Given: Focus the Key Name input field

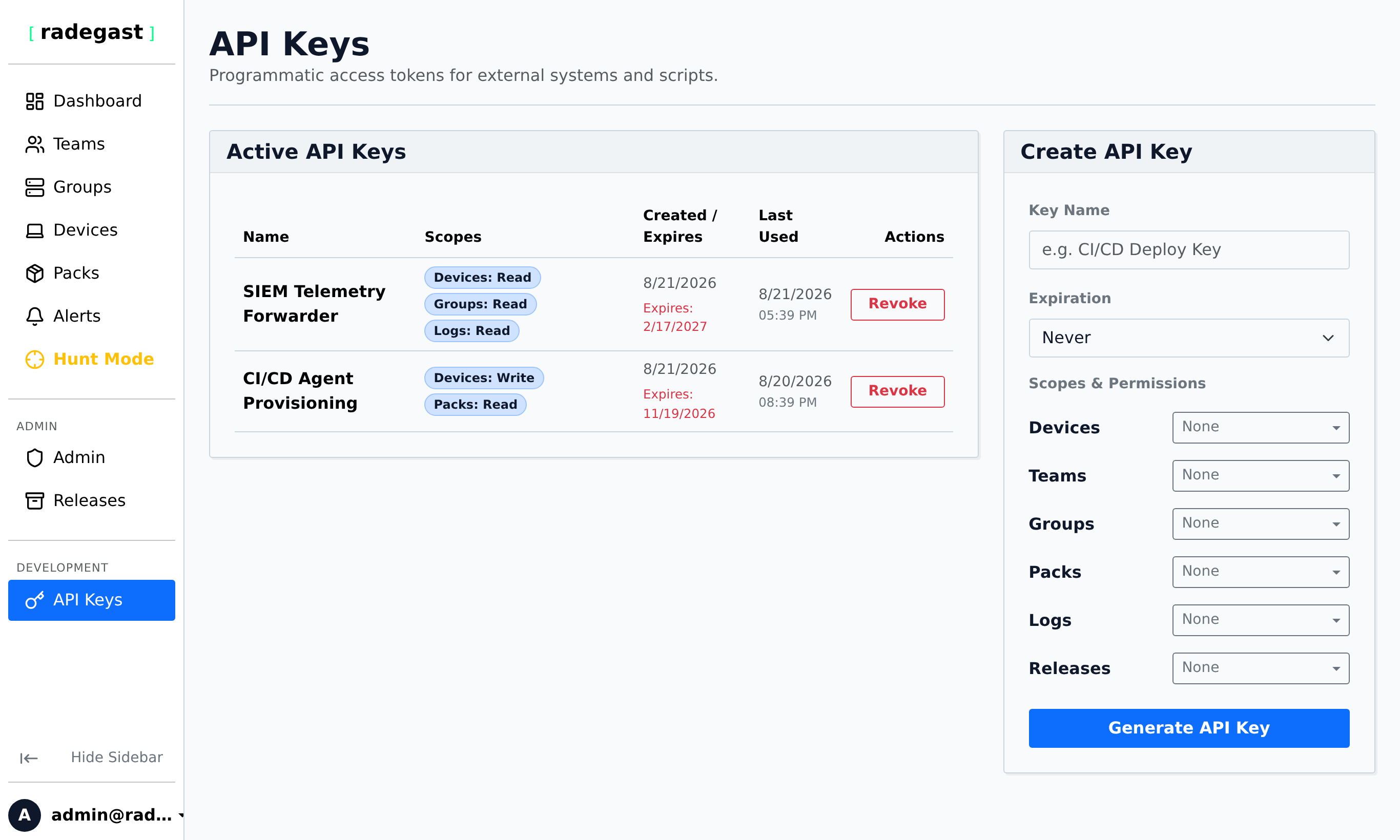Looking at the screenshot, I should (x=1189, y=249).
